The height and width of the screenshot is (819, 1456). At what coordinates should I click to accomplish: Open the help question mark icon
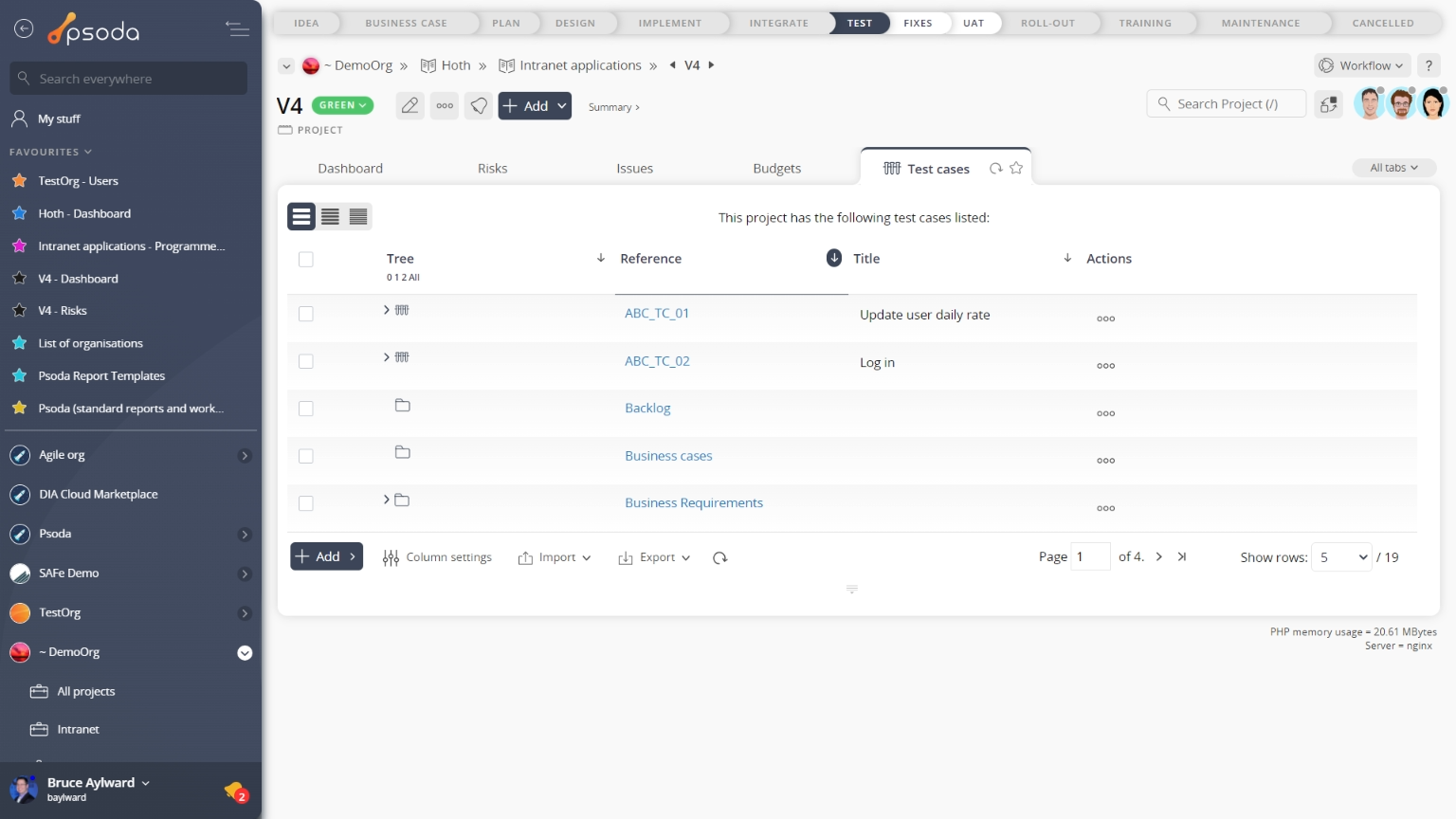click(x=1429, y=65)
